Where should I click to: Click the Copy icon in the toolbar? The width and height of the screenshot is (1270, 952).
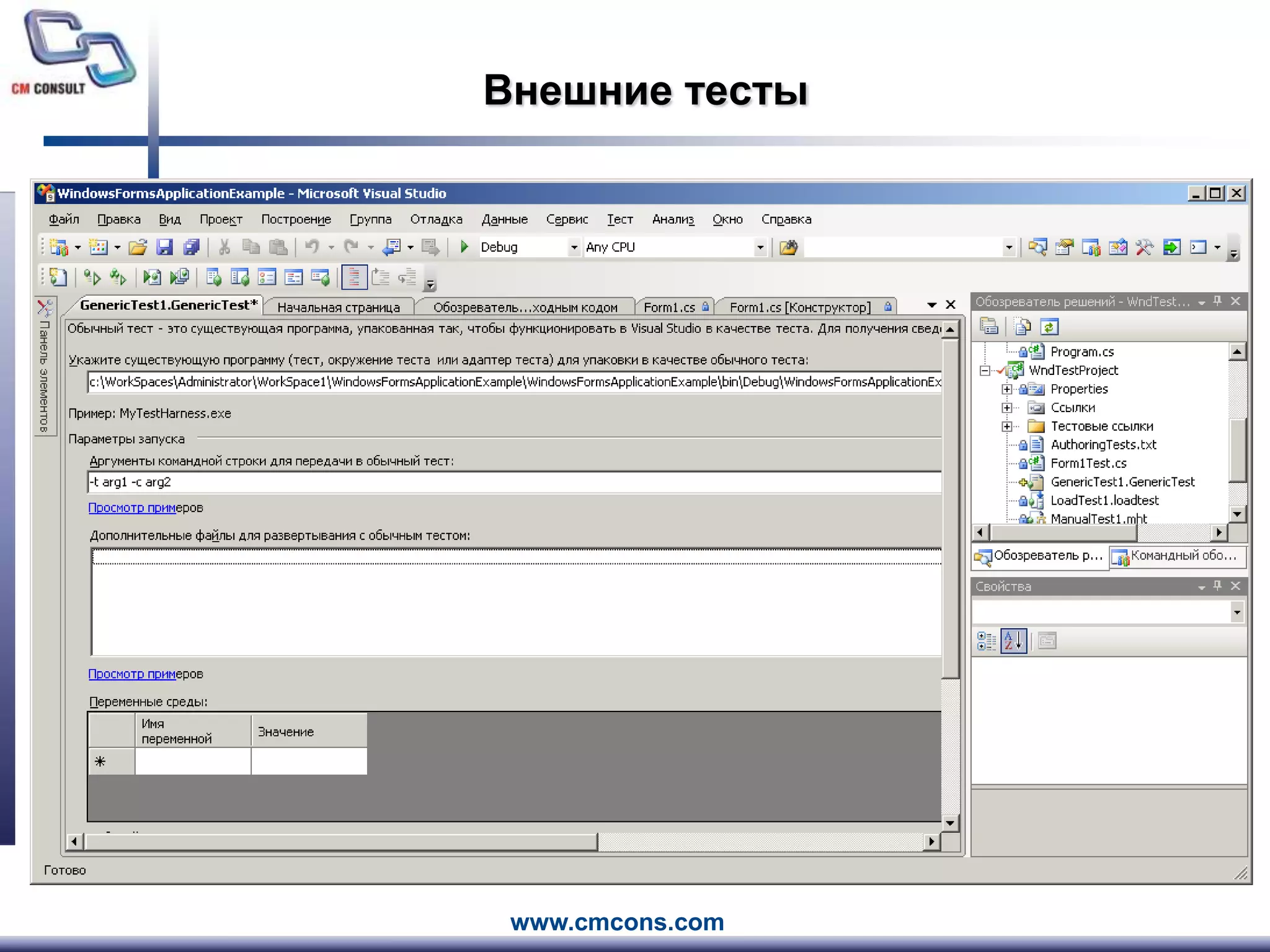tap(251, 247)
